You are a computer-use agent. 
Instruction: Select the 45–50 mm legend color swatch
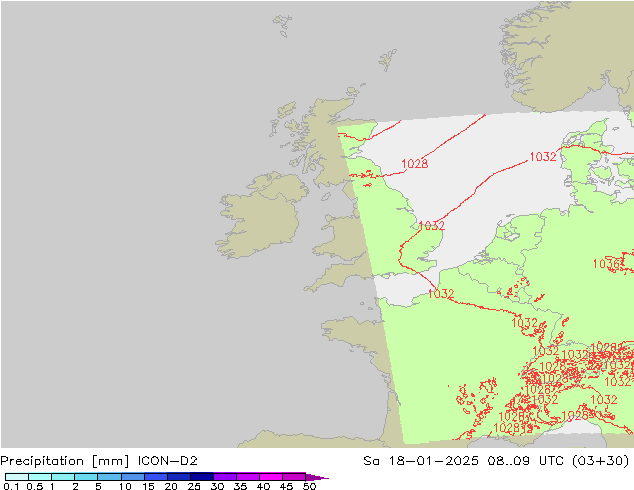(x=294, y=477)
